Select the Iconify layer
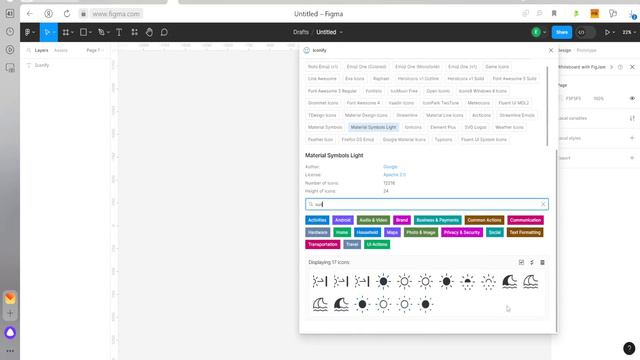Viewport: 640px width, 360px height. (x=42, y=65)
